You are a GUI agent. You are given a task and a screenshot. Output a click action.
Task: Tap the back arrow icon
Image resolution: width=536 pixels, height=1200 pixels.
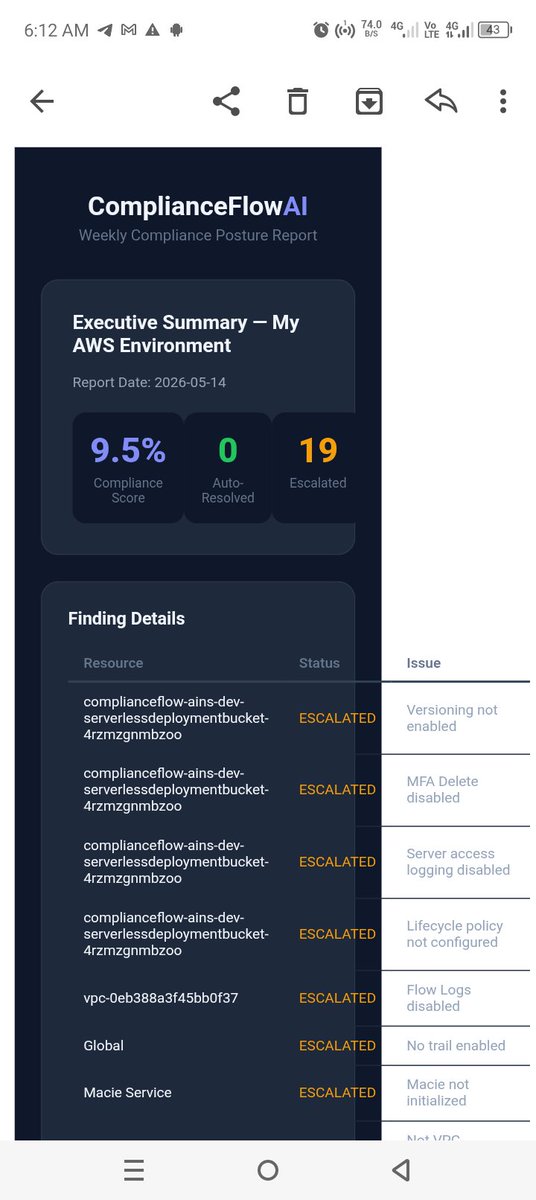tap(41, 101)
